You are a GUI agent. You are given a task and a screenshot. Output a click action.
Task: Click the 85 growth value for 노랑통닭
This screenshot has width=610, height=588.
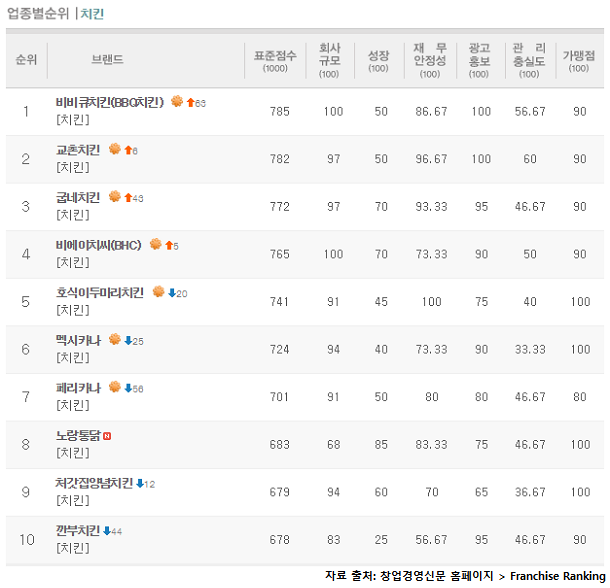coord(381,445)
